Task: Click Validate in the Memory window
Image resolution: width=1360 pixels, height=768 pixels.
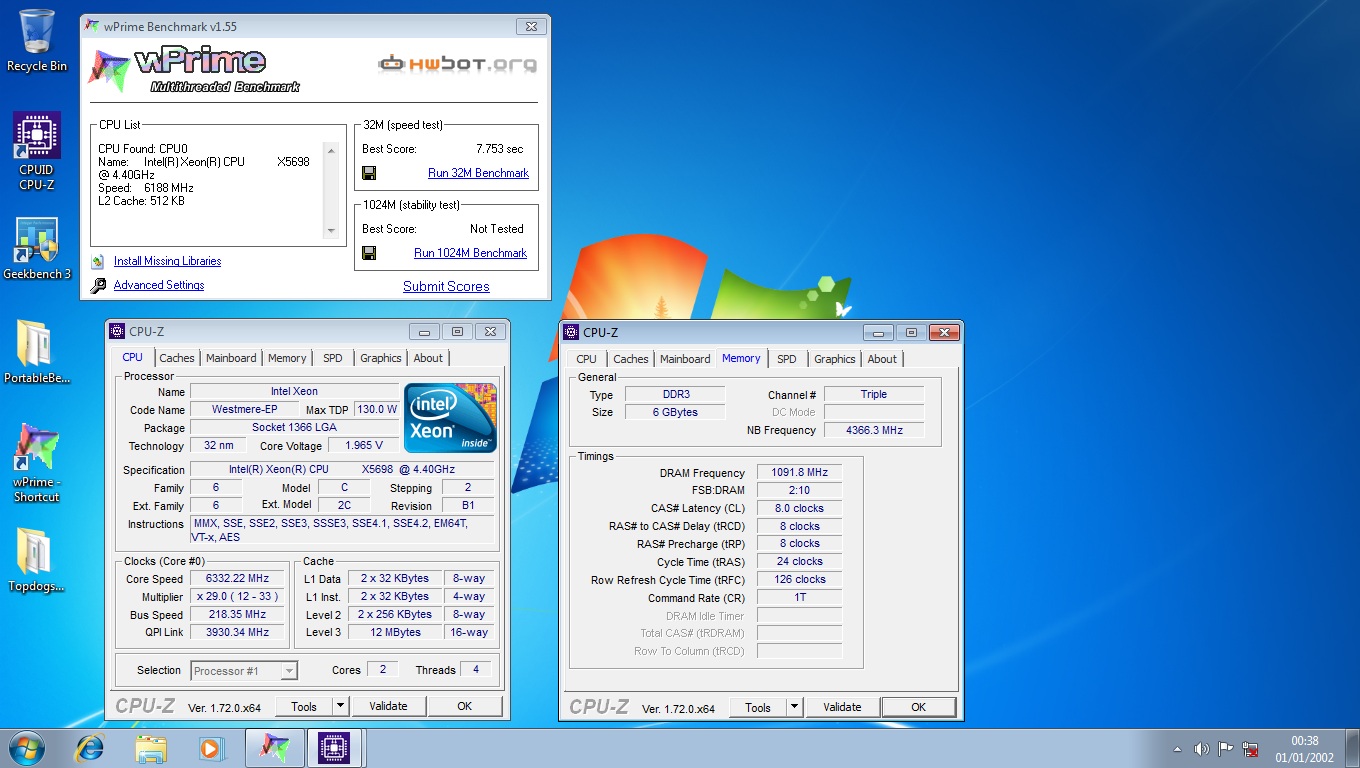Action: coord(842,707)
